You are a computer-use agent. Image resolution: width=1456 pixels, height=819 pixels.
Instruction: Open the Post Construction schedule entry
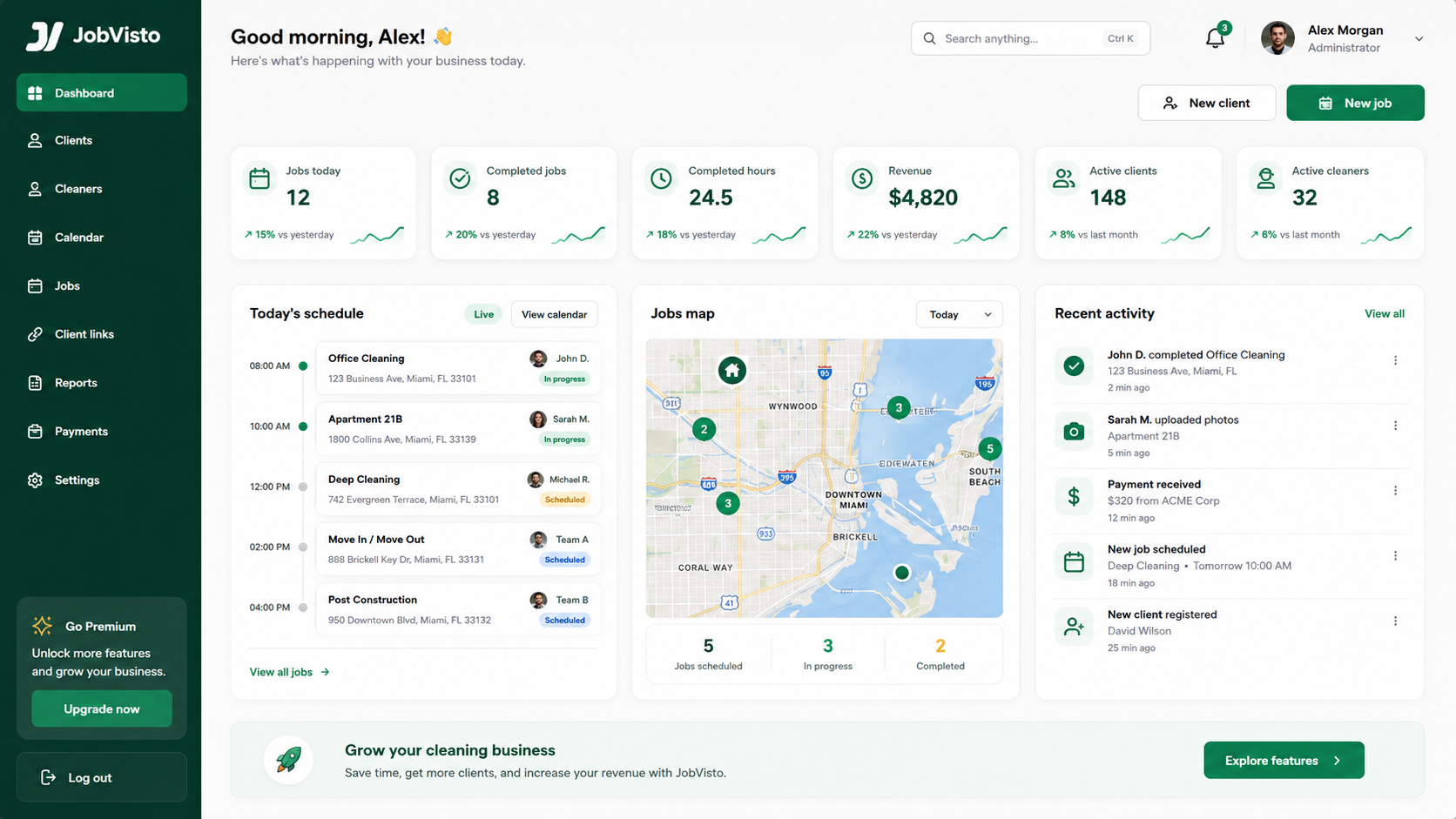coord(458,609)
